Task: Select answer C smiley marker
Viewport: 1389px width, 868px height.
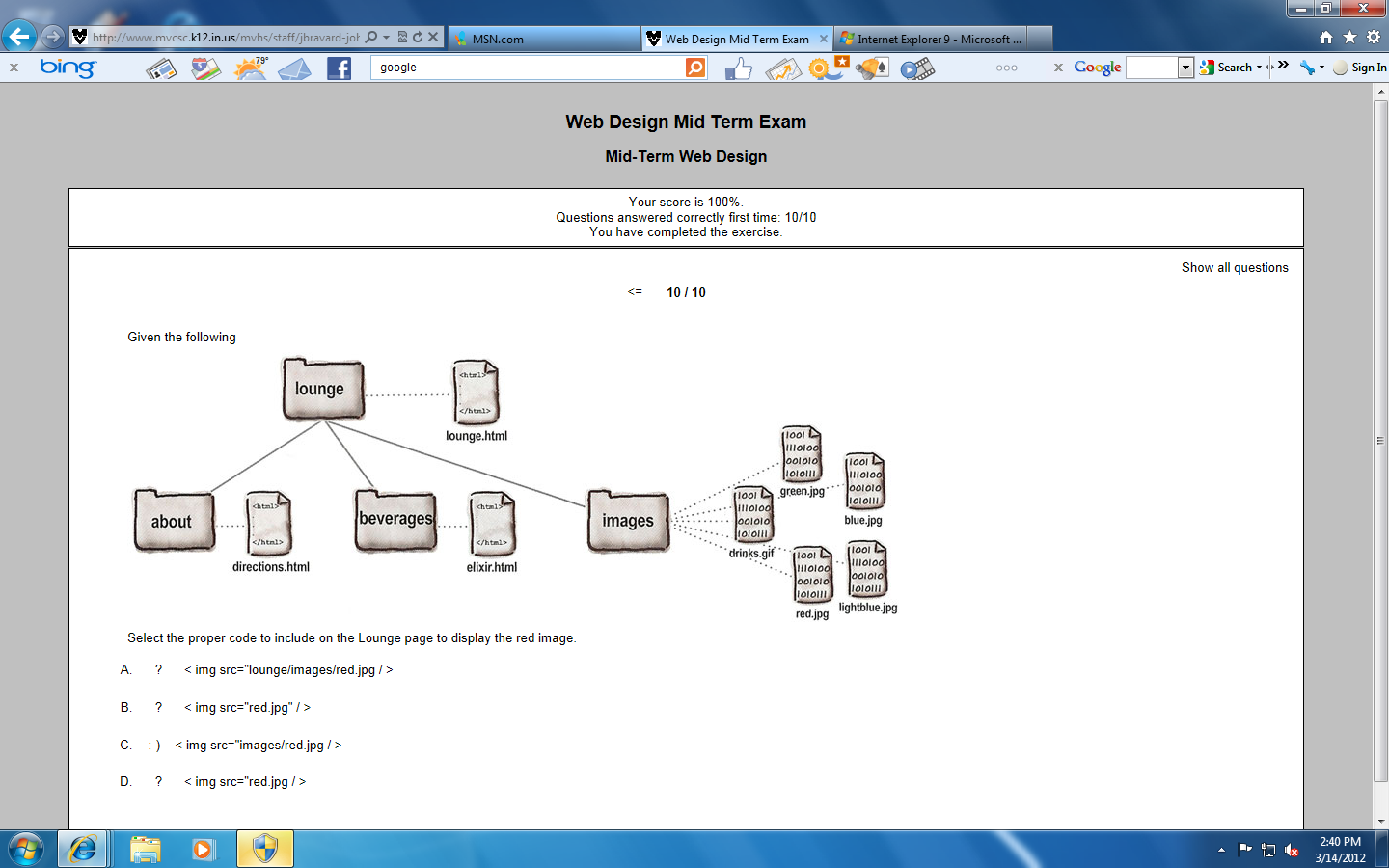Action: 154,746
